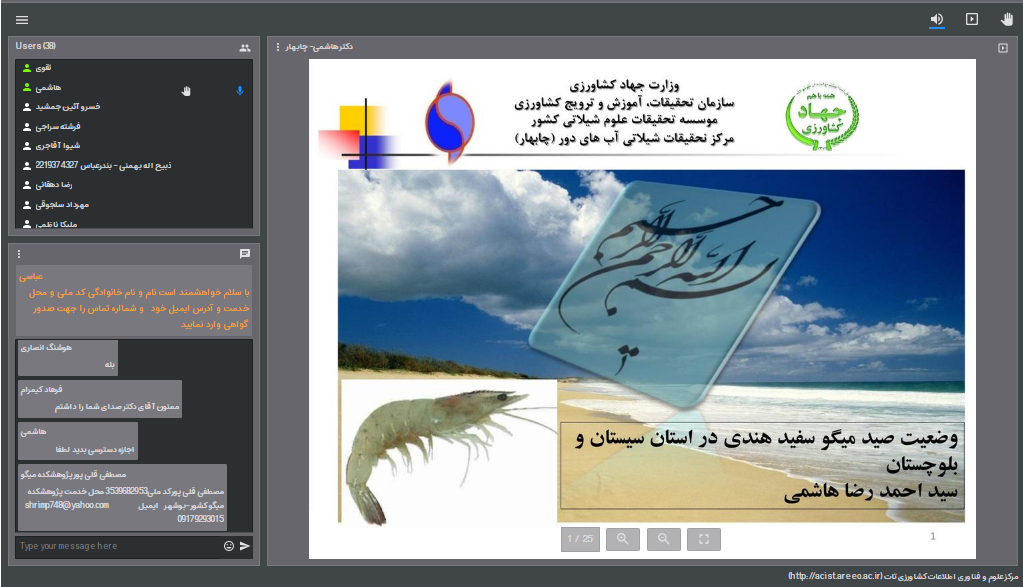Click the blue microphone icon beside هاشمی

(x=239, y=91)
